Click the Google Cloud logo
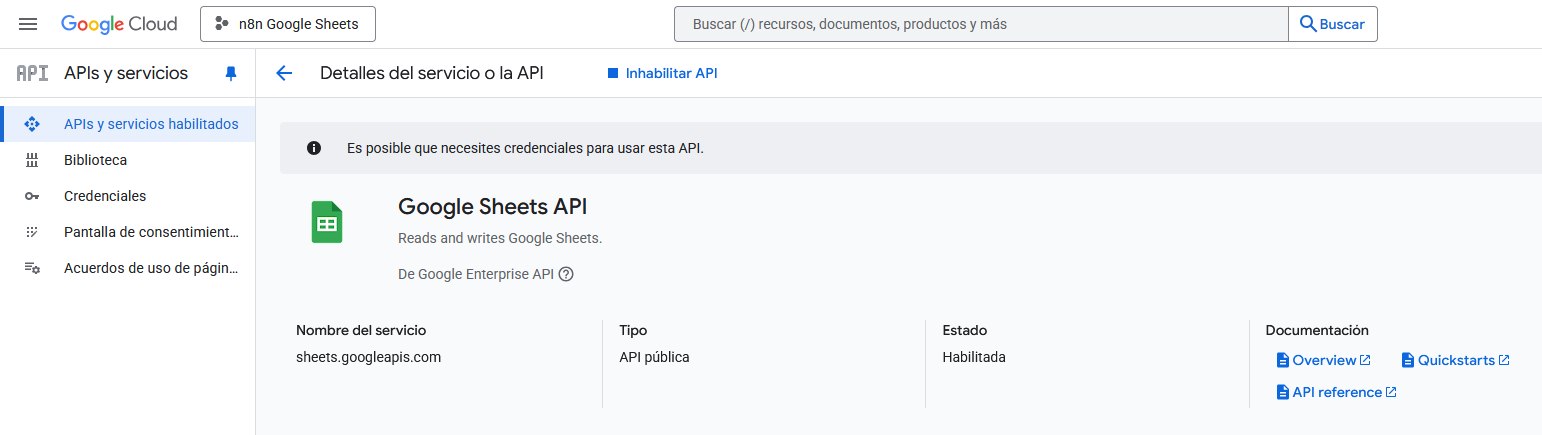 pyautogui.click(x=119, y=24)
